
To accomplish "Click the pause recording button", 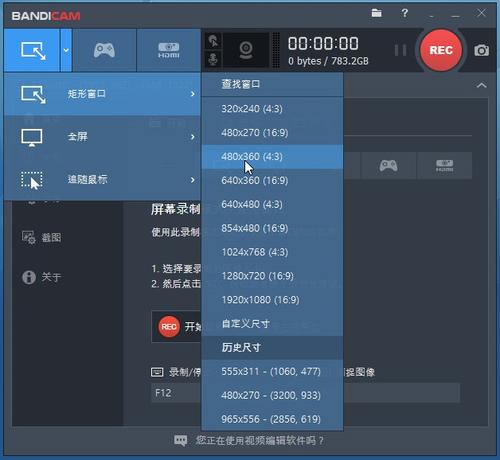I will point(400,50).
